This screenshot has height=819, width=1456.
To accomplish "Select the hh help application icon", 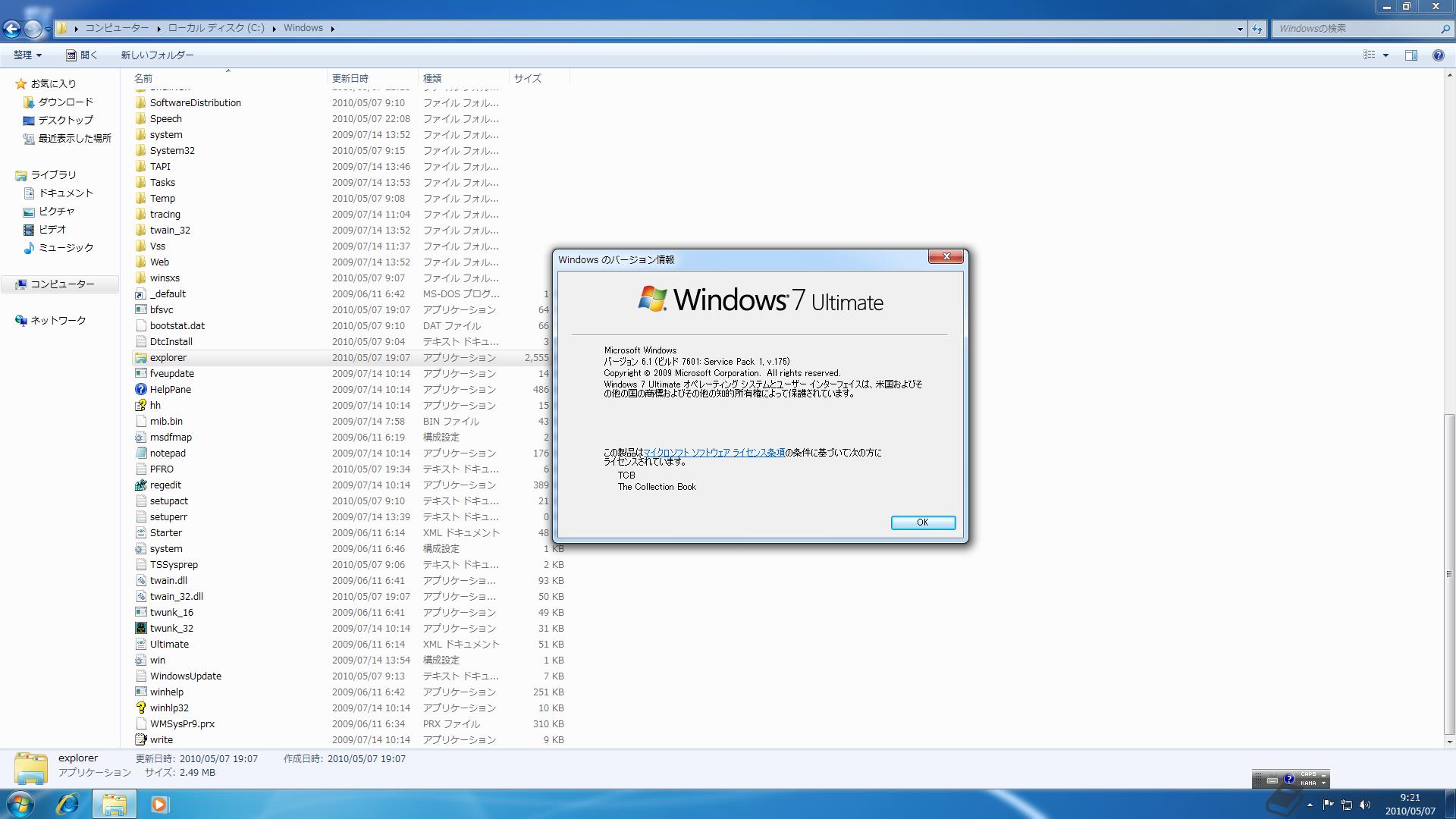I will pyautogui.click(x=140, y=406).
